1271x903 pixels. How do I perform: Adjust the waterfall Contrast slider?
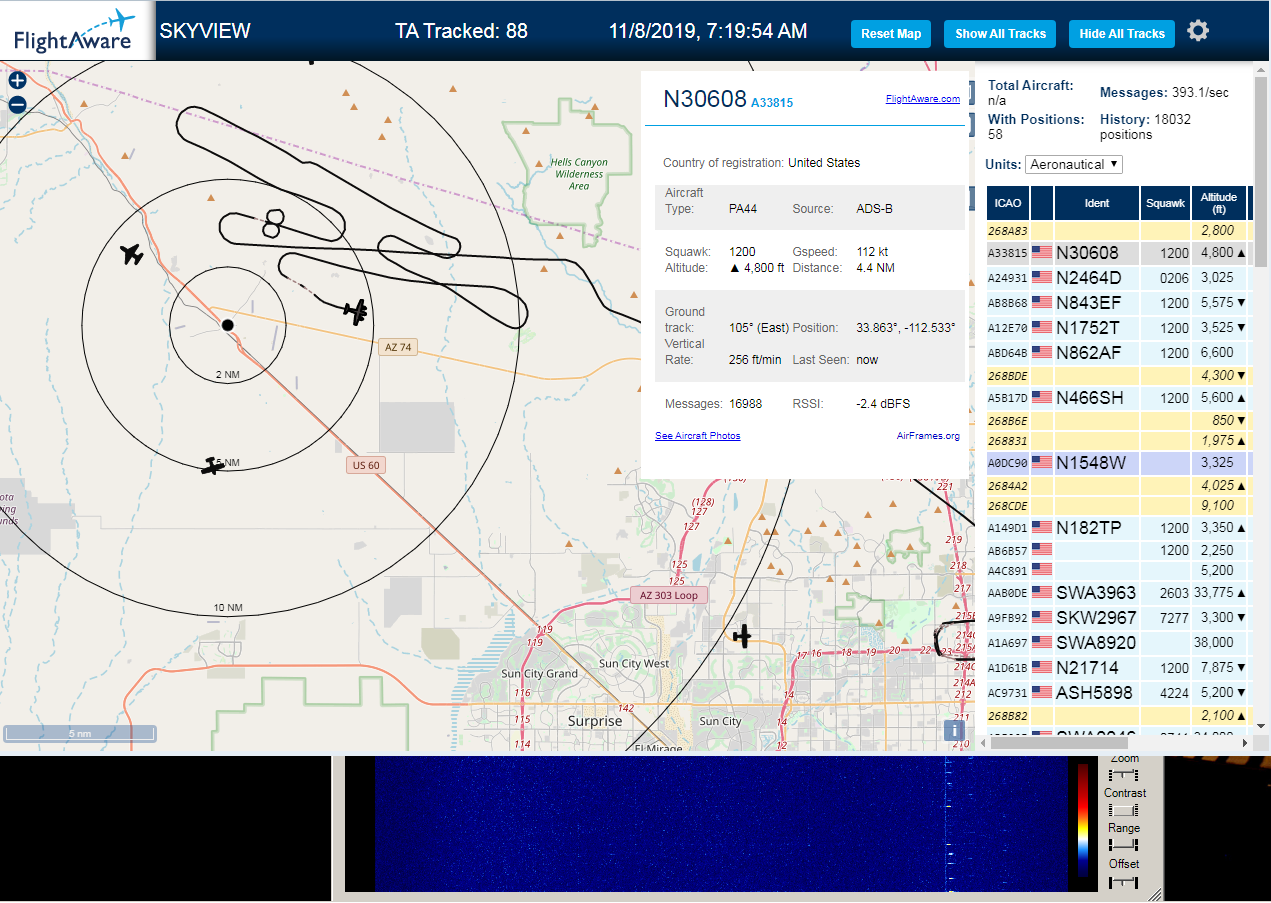pyautogui.click(x=1124, y=810)
